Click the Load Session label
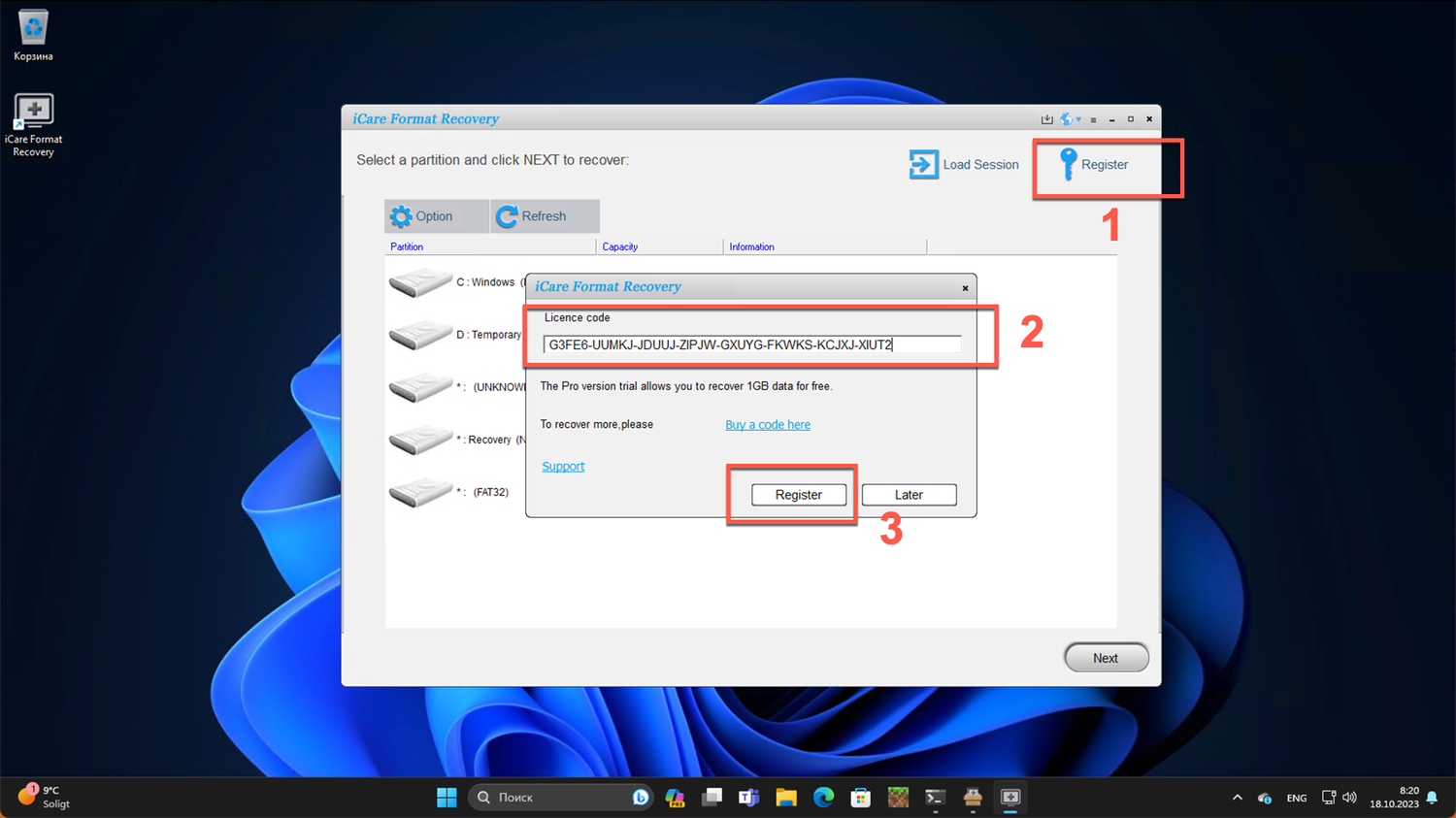 [981, 165]
